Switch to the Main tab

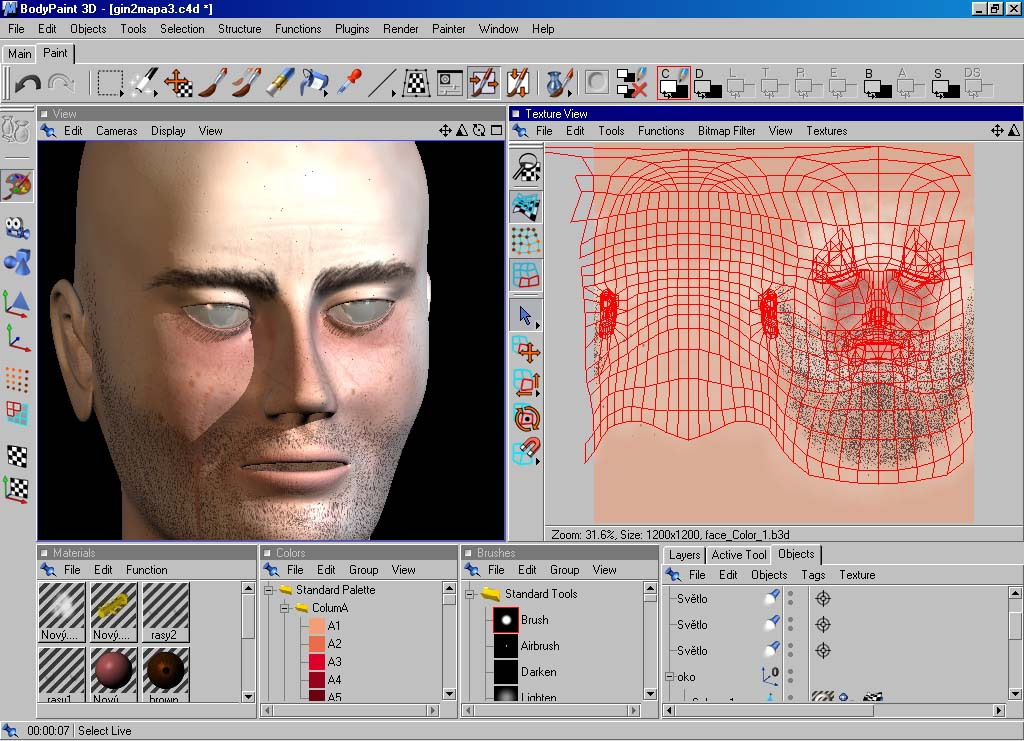20,54
